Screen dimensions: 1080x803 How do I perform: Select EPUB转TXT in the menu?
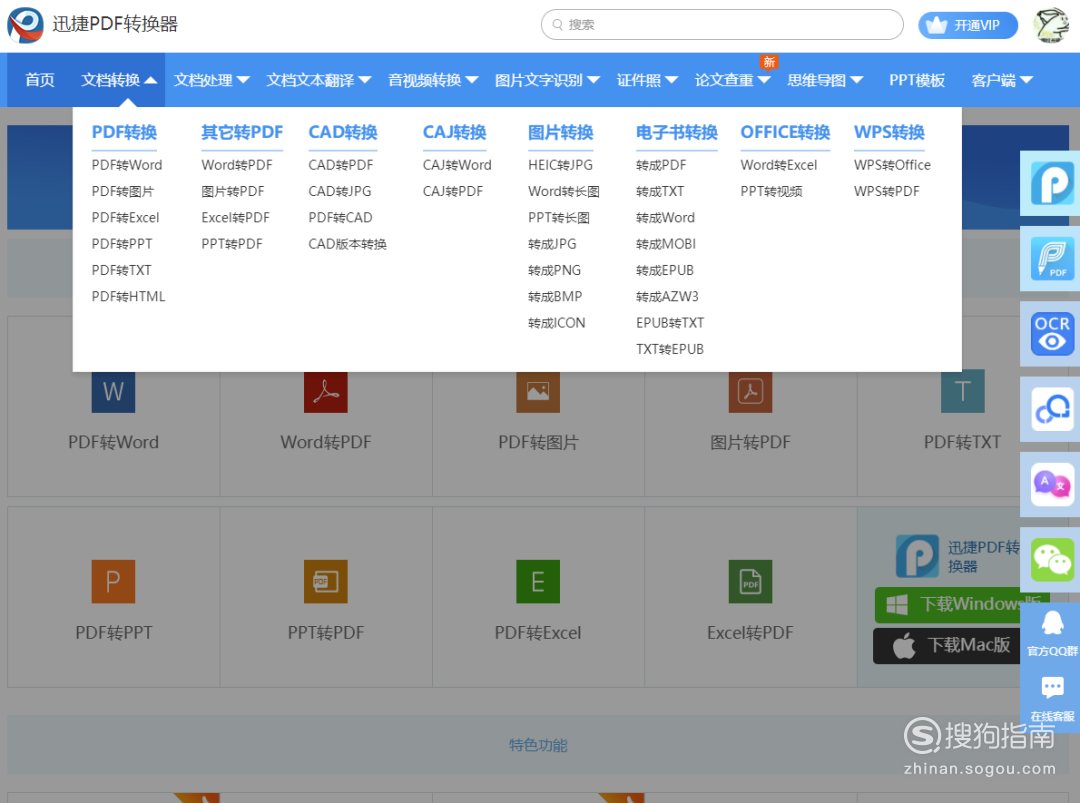coord(669,323)
